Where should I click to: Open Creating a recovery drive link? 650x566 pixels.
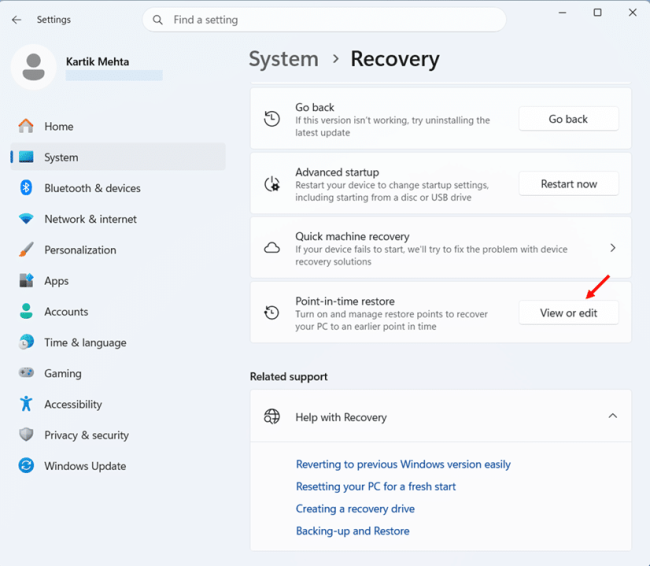tap(355, 508)
